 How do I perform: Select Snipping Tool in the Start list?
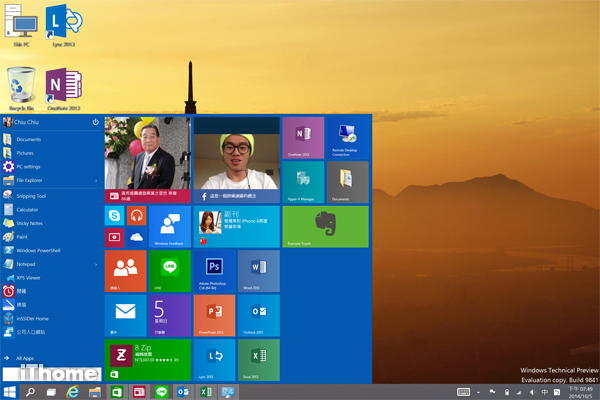(x=32, y=195)
